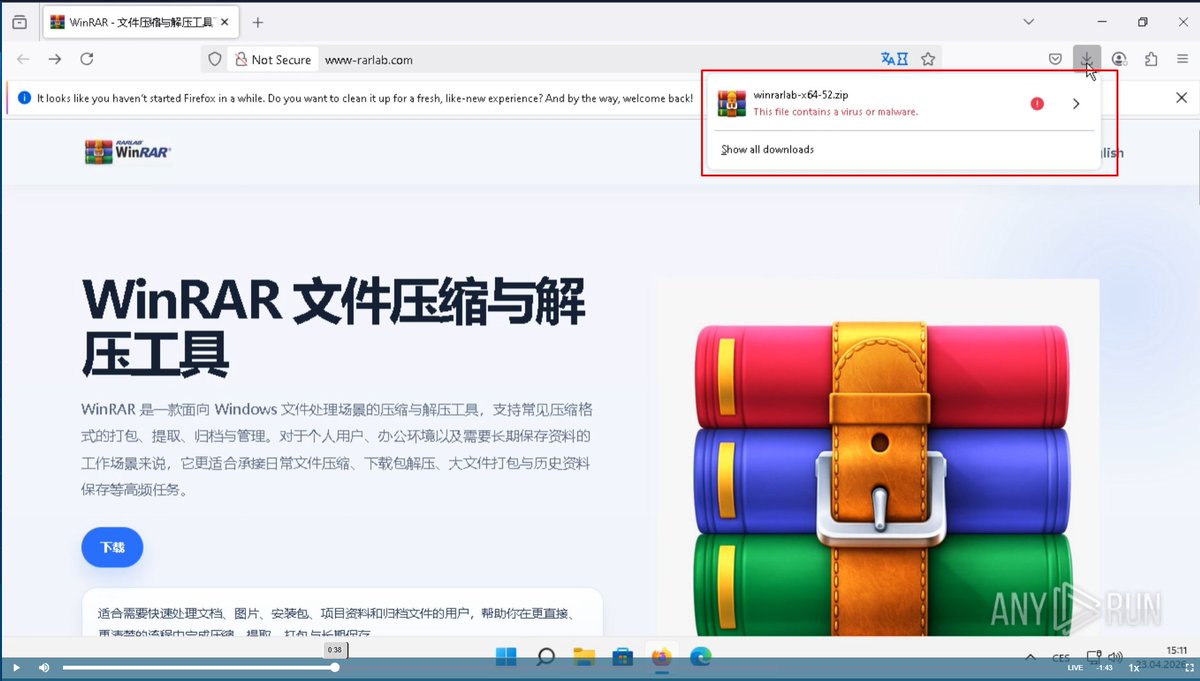This screenshot has width=1200, height=681.
Task: Click the red malware warning icon
Action: (1037, 103)
